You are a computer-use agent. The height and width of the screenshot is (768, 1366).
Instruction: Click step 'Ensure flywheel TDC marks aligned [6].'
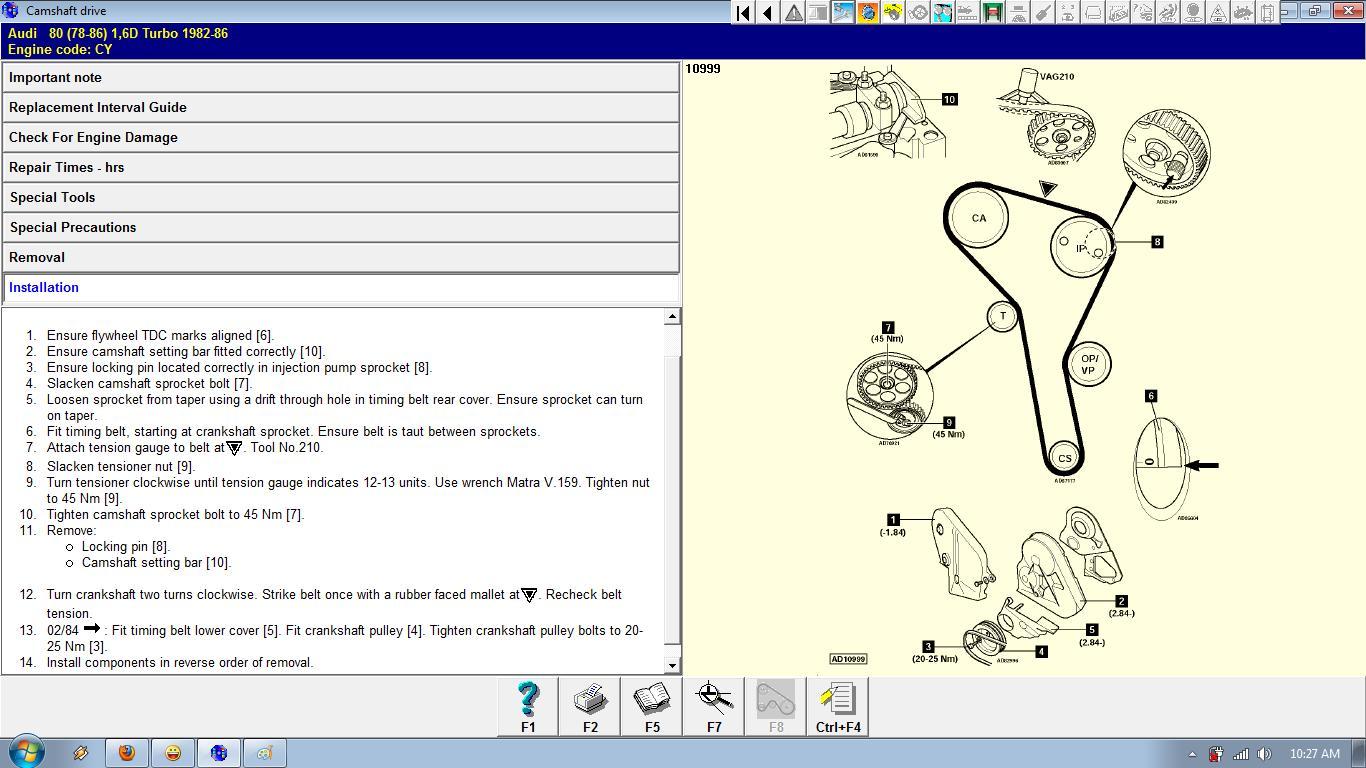(x=160, y=335)
